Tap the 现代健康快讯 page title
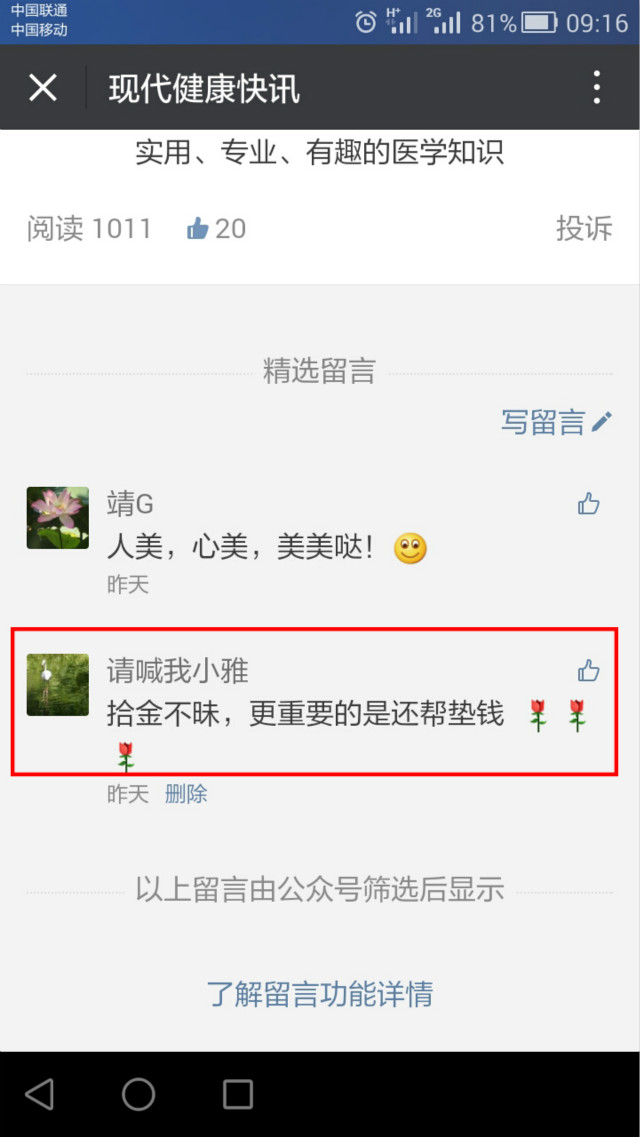The height and width of the screenshot is (1137, 640). coord(204,88)
